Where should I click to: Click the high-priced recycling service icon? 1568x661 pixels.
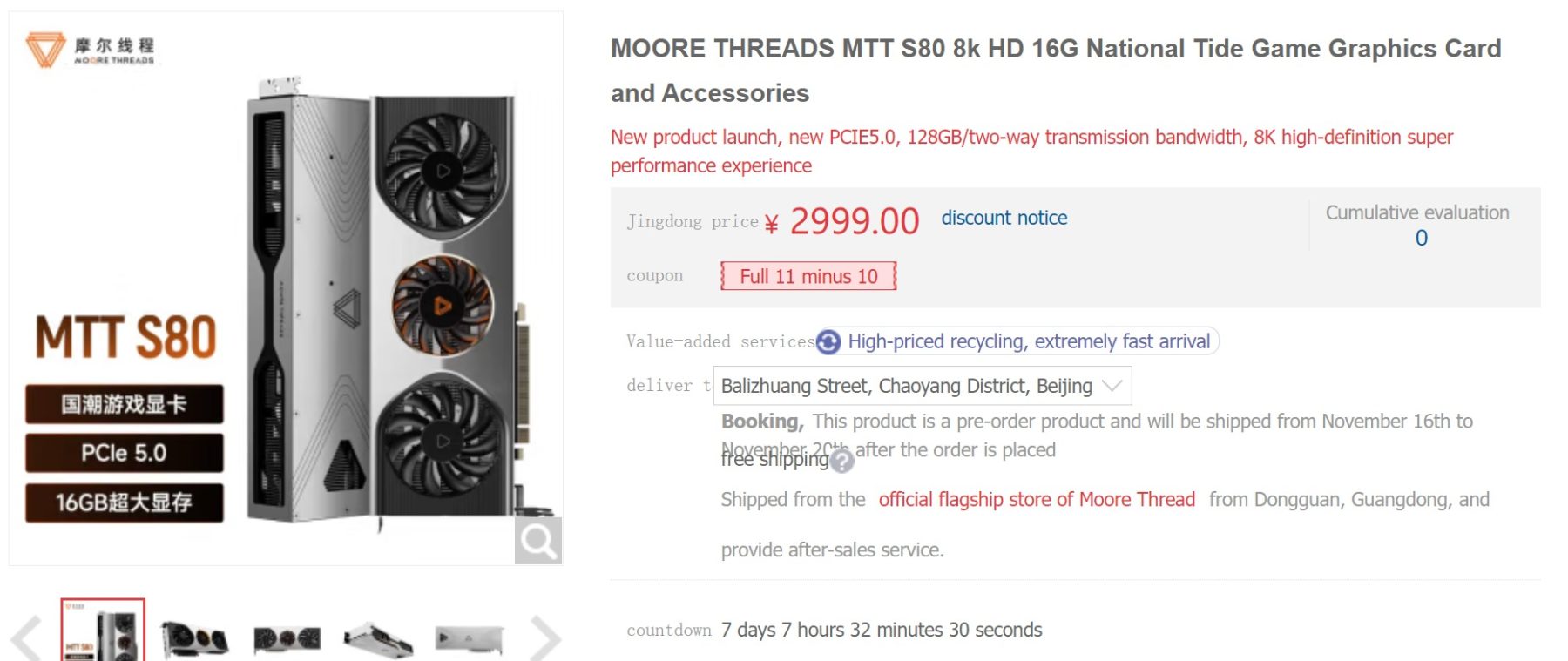tap(828, 342)
